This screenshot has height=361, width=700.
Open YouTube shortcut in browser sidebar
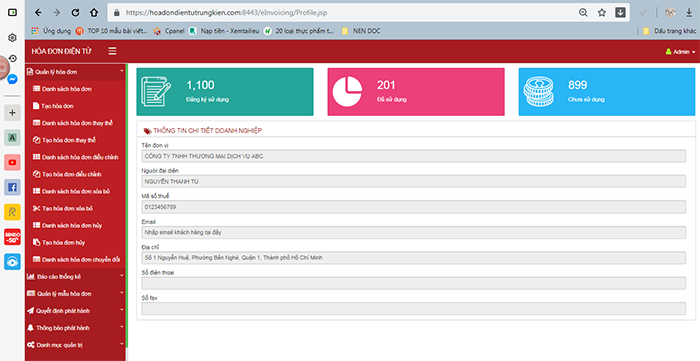point(12,162)
